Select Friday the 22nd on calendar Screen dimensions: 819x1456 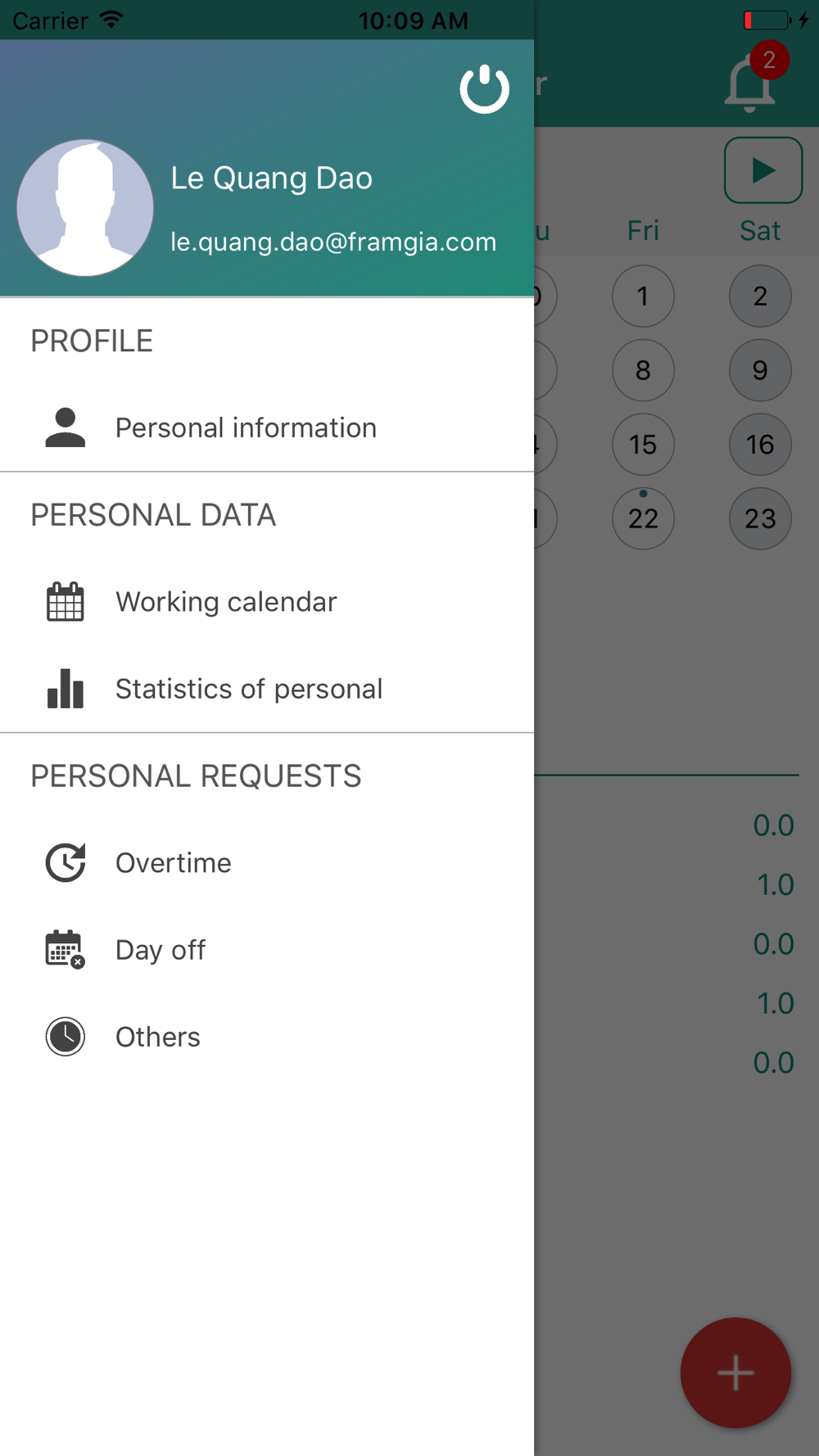(x=643, y=518)
